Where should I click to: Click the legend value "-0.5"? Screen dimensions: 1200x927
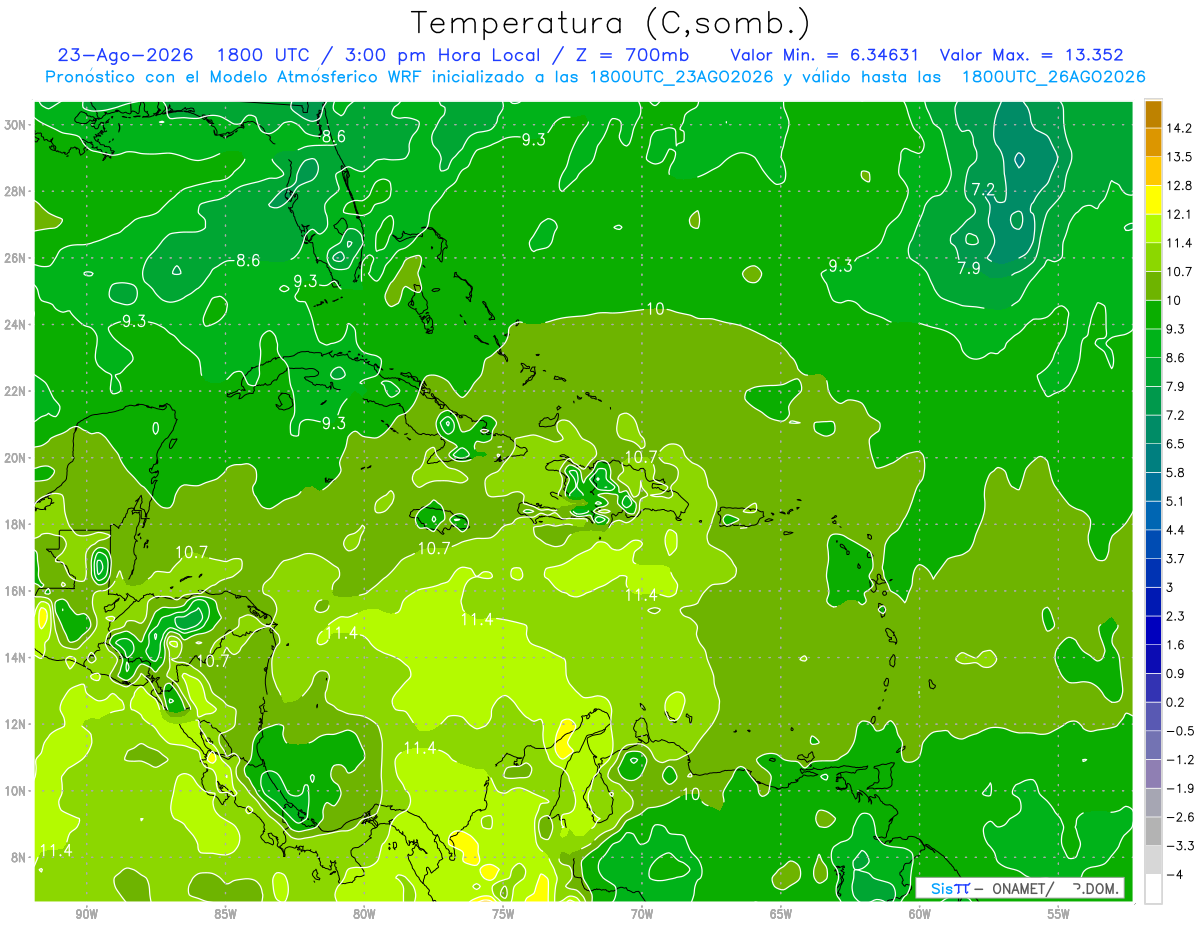[x=1179, y=731]
